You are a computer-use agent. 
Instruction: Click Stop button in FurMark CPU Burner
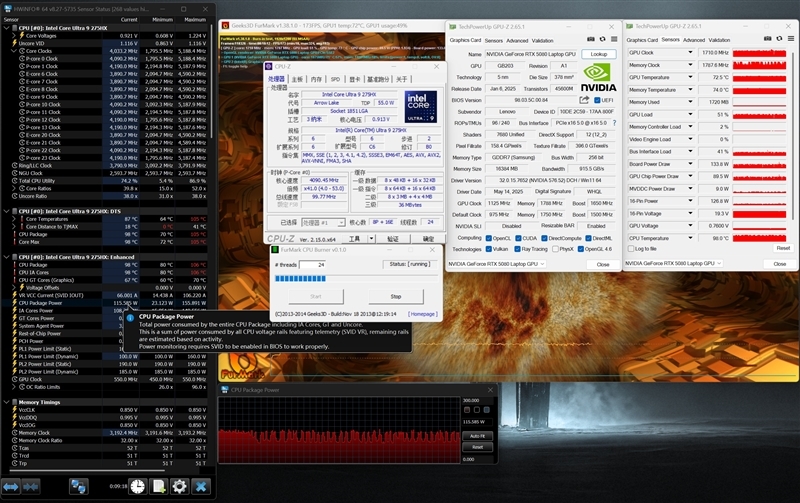click(x=396, y=296)
